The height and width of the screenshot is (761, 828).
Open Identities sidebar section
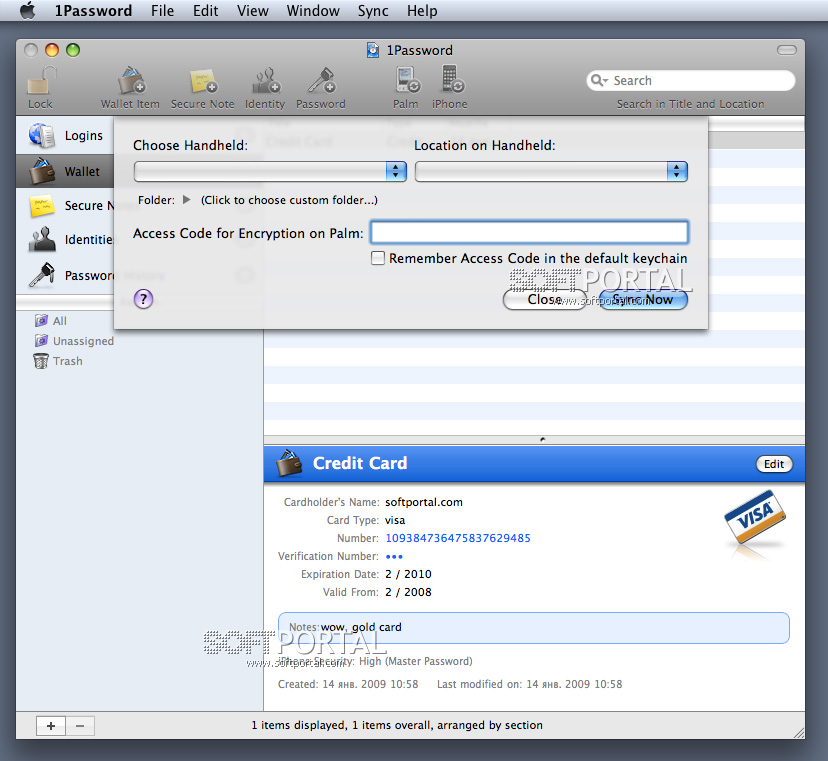click(x=65, y=240)
